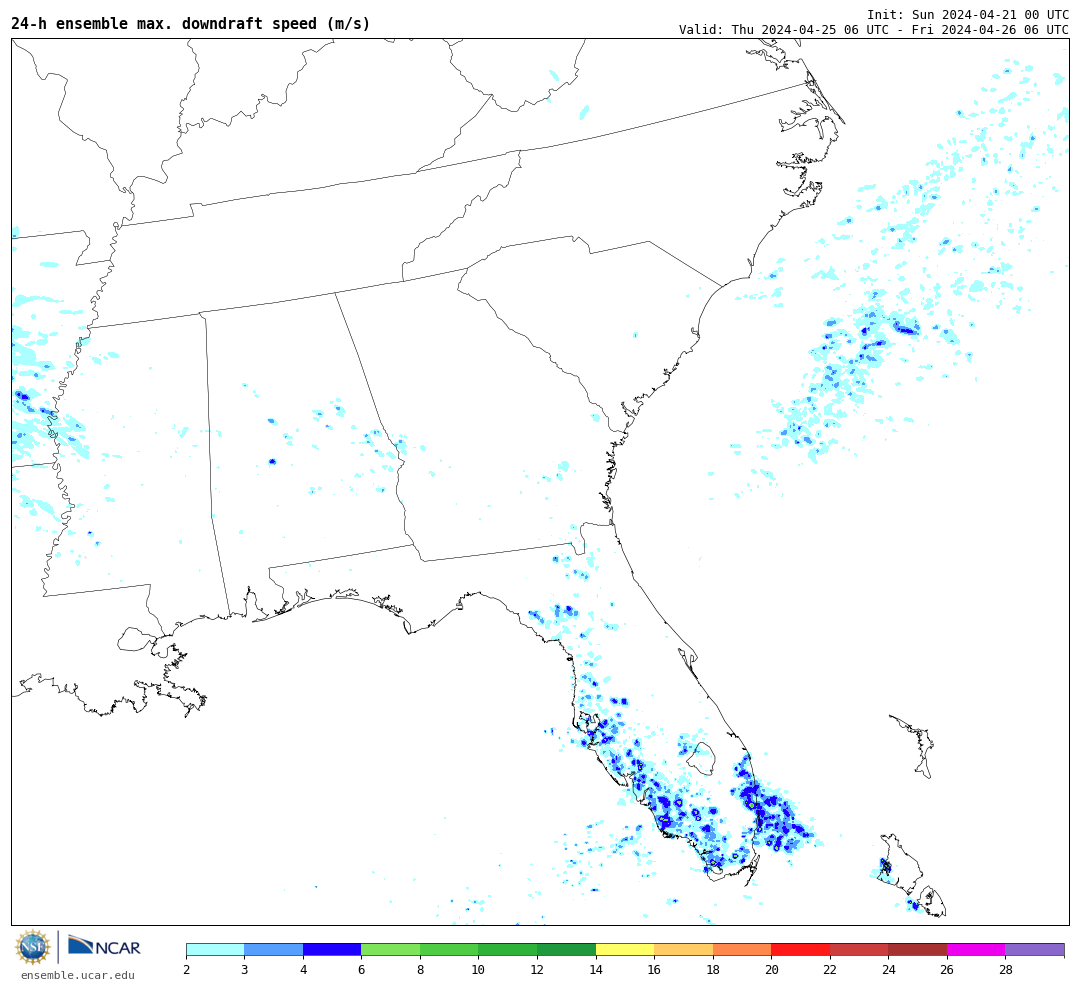This screenshot has width=1080, height=988.
Task: Click the colorbar tick label '14'
Action: pos(596,970)
